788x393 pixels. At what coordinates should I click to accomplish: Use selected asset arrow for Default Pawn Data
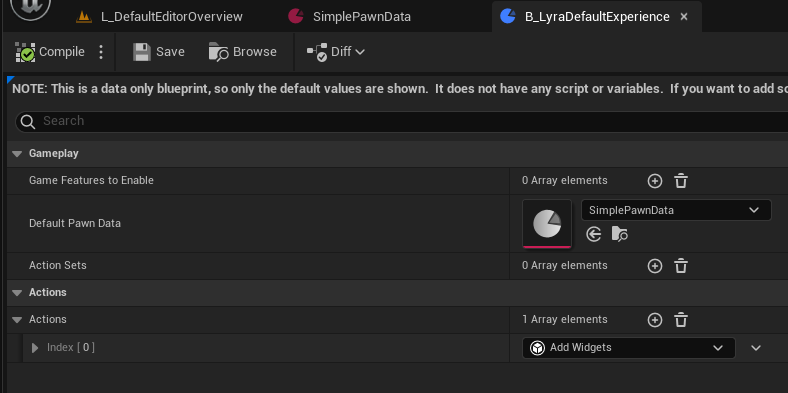click(594, 234)
